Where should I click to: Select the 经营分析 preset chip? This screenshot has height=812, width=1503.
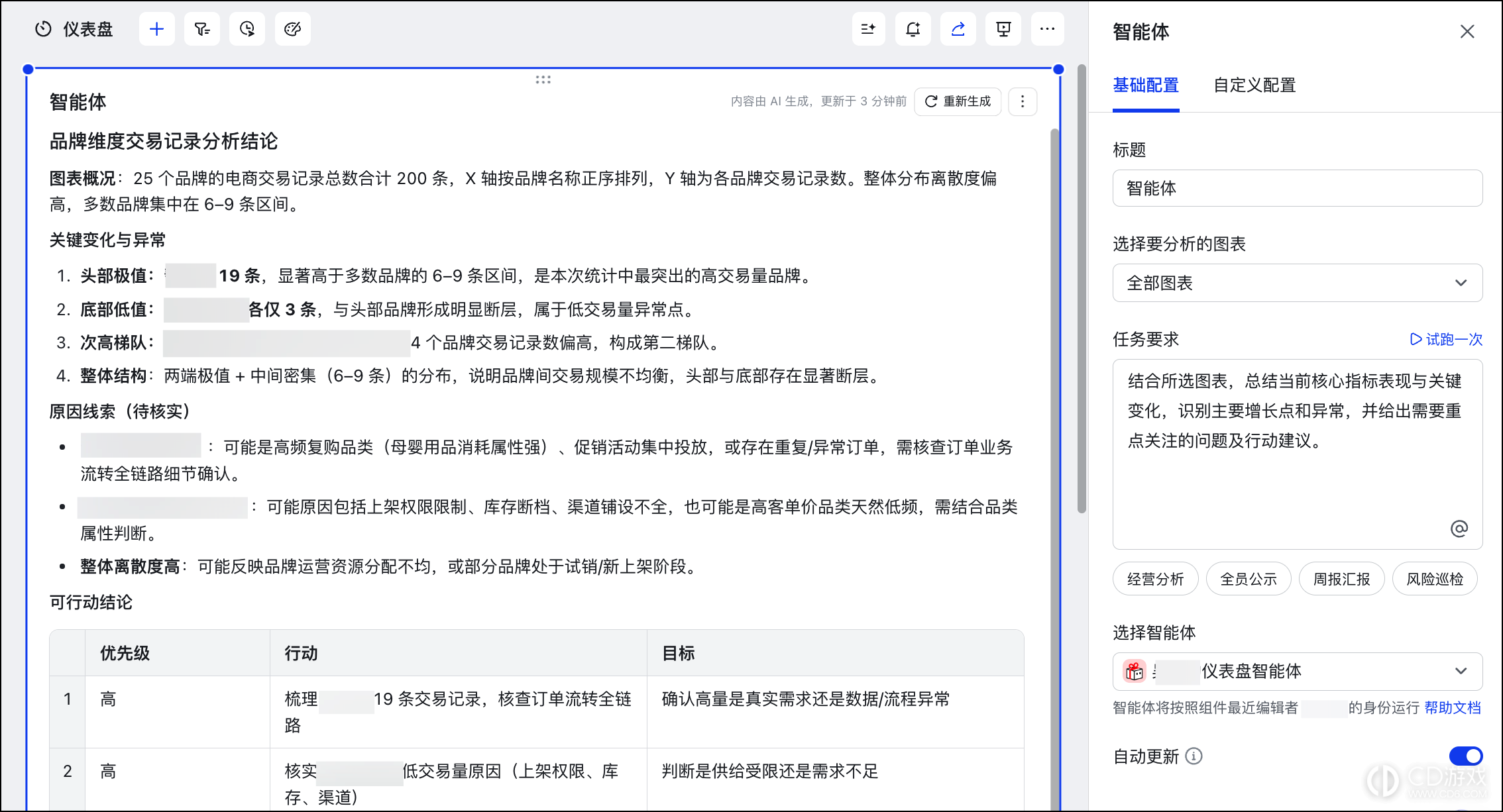pyautogui.click(x=1156, y=579)
